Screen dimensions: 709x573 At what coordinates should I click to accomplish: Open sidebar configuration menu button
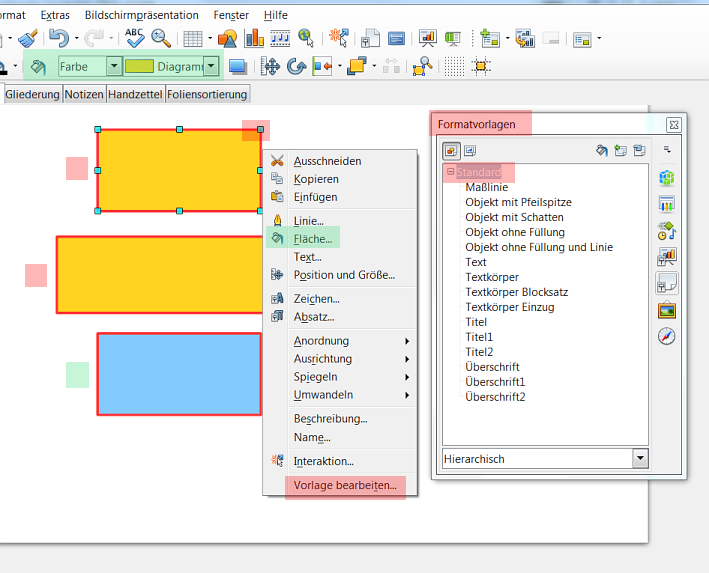pyautogui.click(x=667, y=150)
